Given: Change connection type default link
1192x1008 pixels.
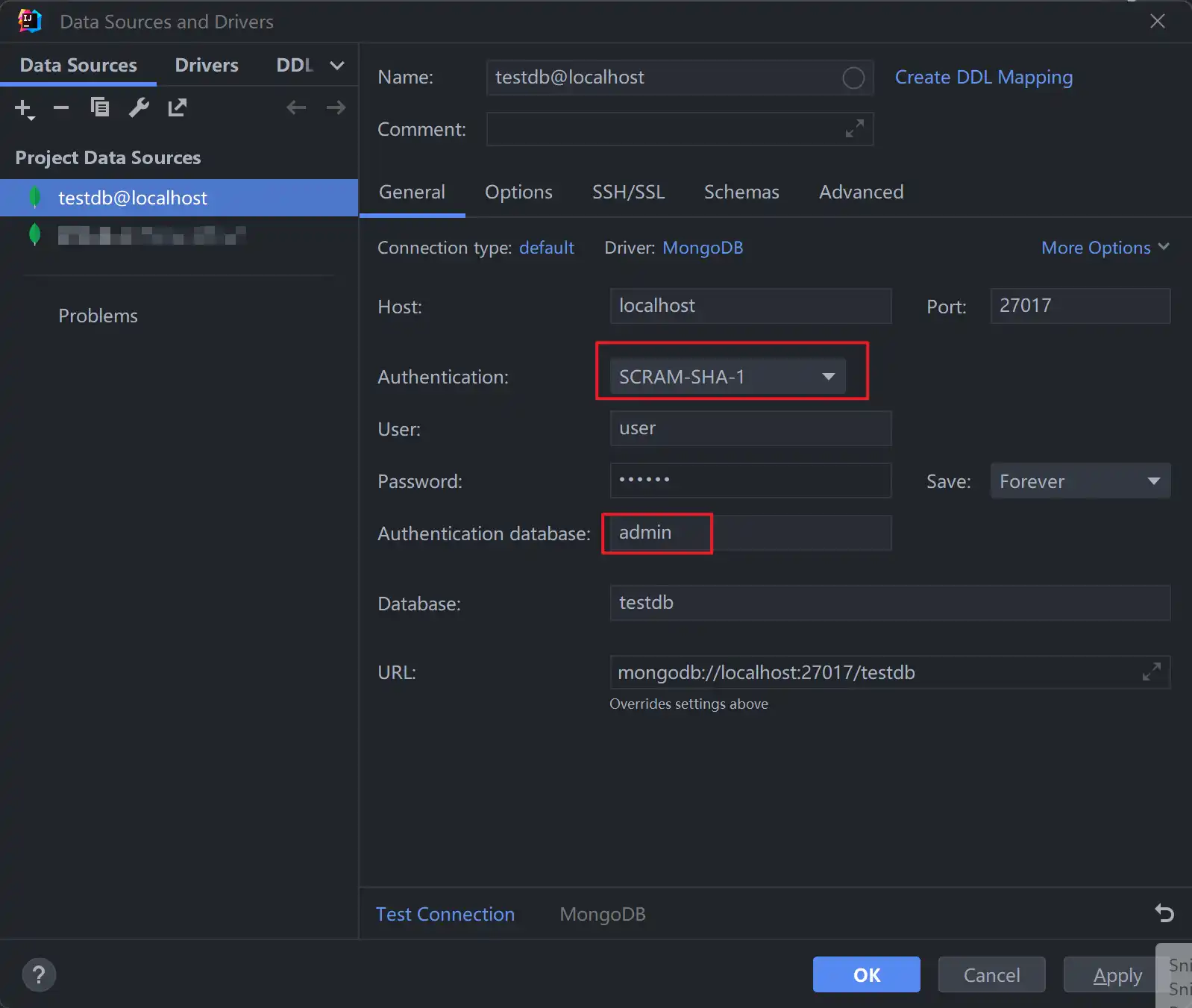Looking at the screenshot, I should coord(547,248).
